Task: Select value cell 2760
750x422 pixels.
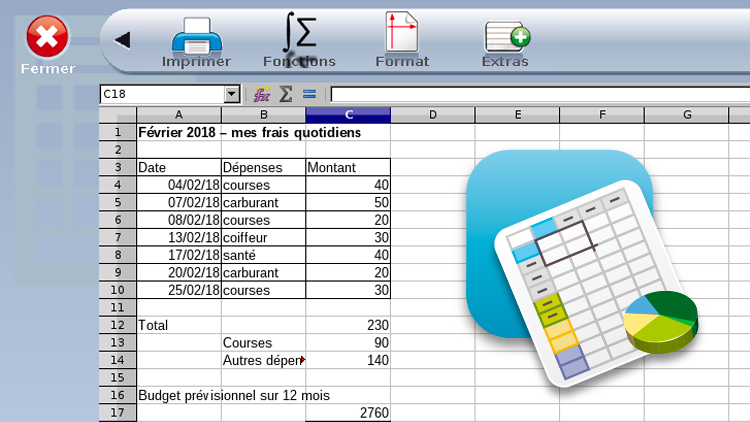Action: tap(348, 413)
